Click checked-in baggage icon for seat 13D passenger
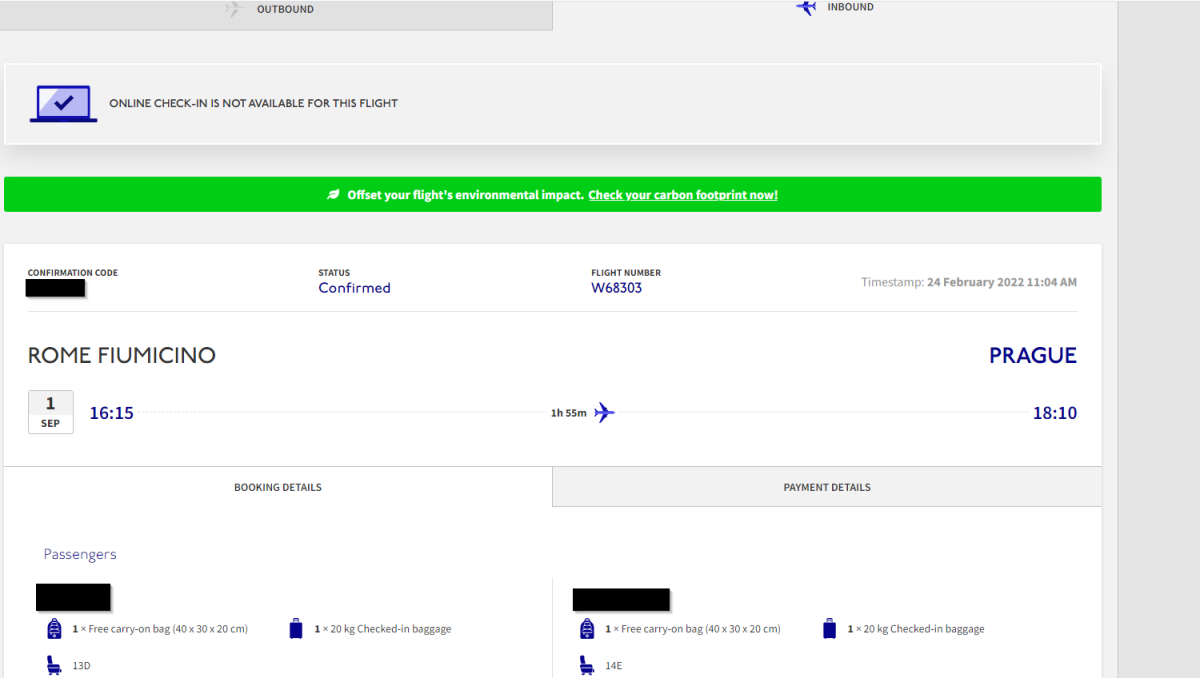 pos(296,629)
